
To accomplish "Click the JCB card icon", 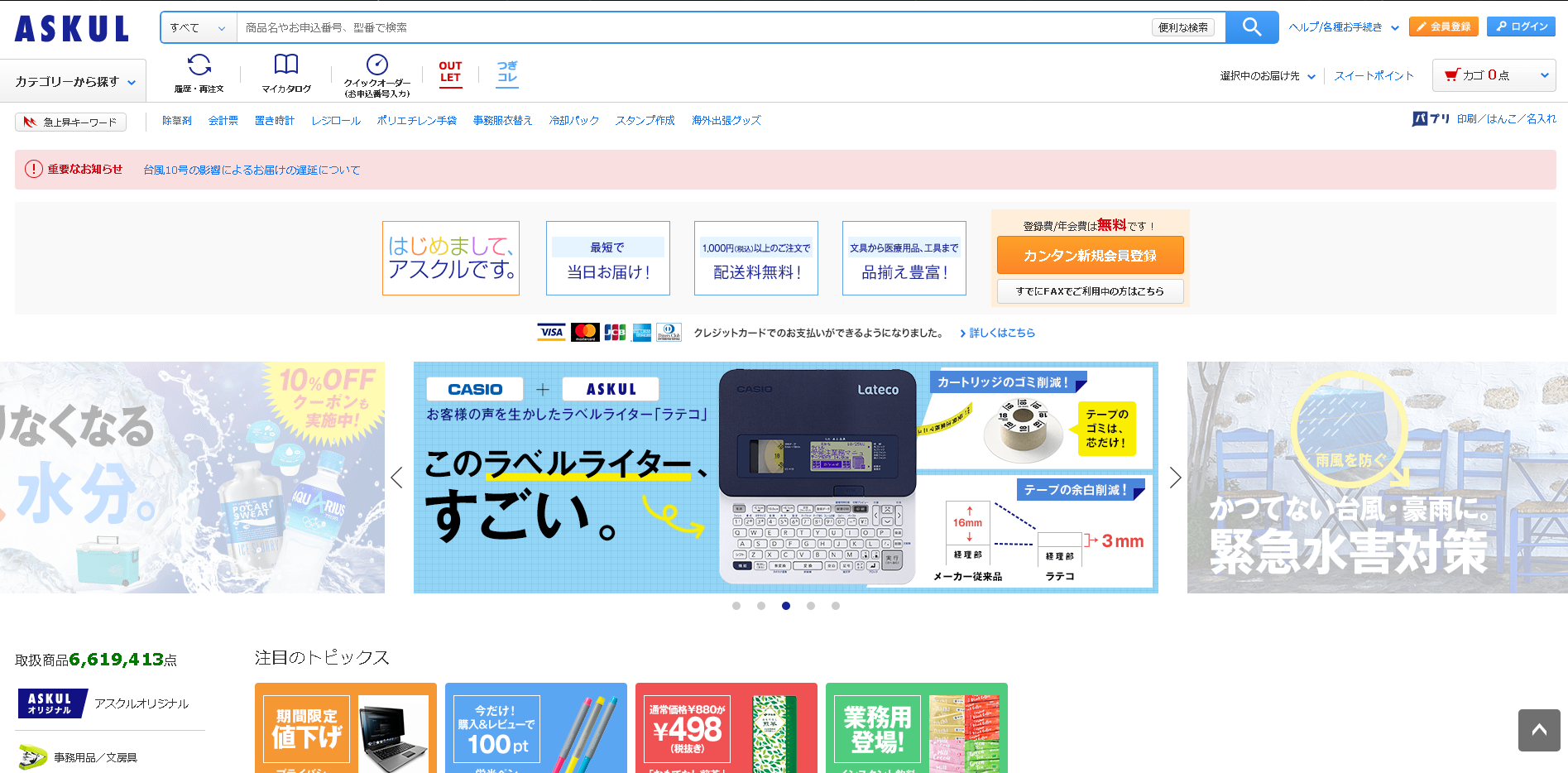I will (x=615, y=332).
